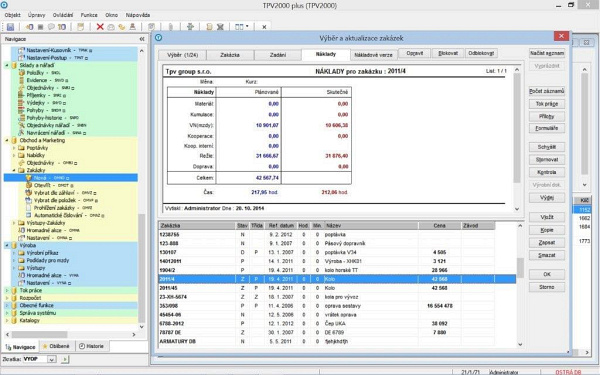Open the Úpravy menu

[x=36, y=15]
